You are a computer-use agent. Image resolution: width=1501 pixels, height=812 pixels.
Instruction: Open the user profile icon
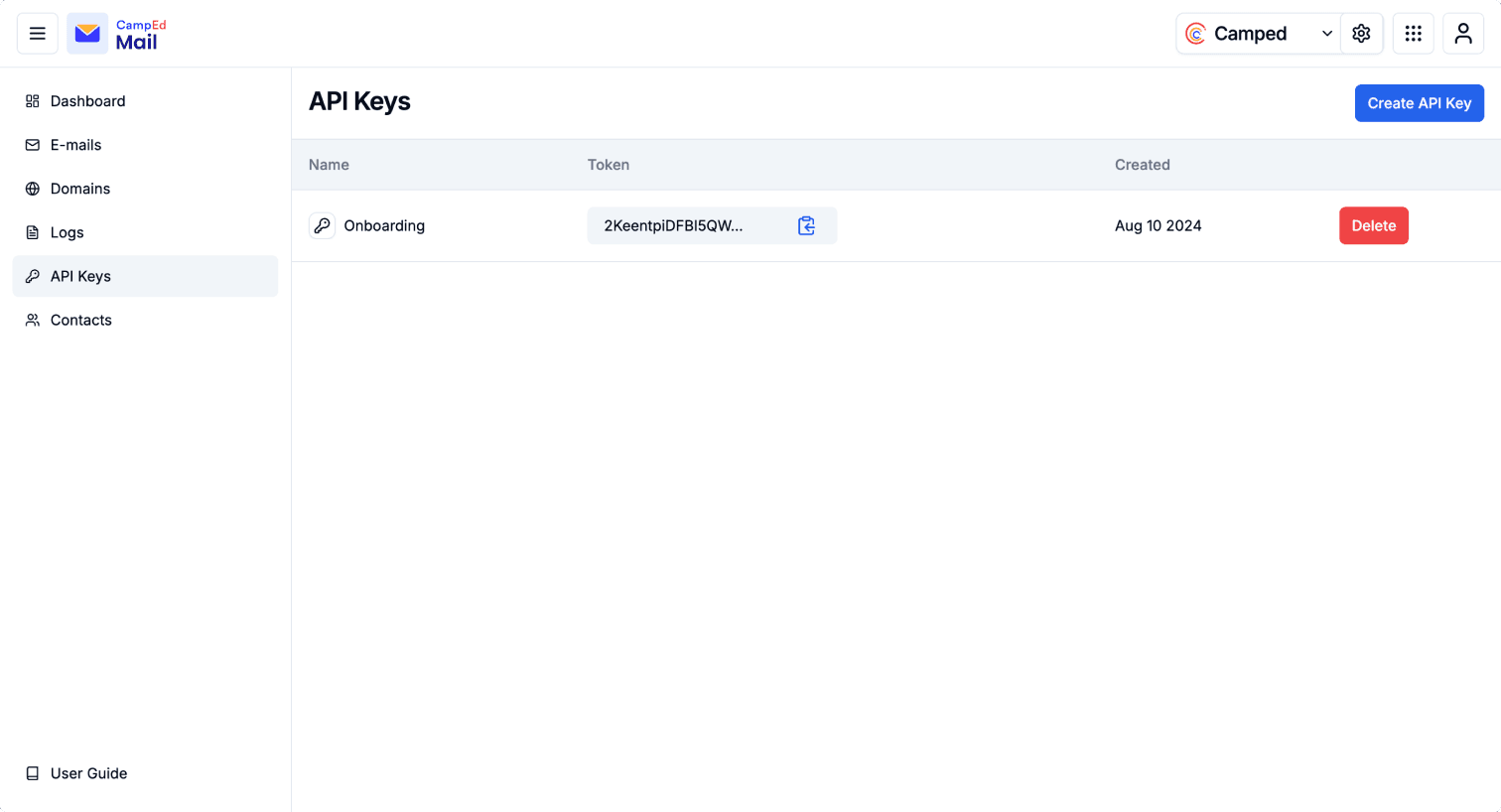coord(1463,34)
